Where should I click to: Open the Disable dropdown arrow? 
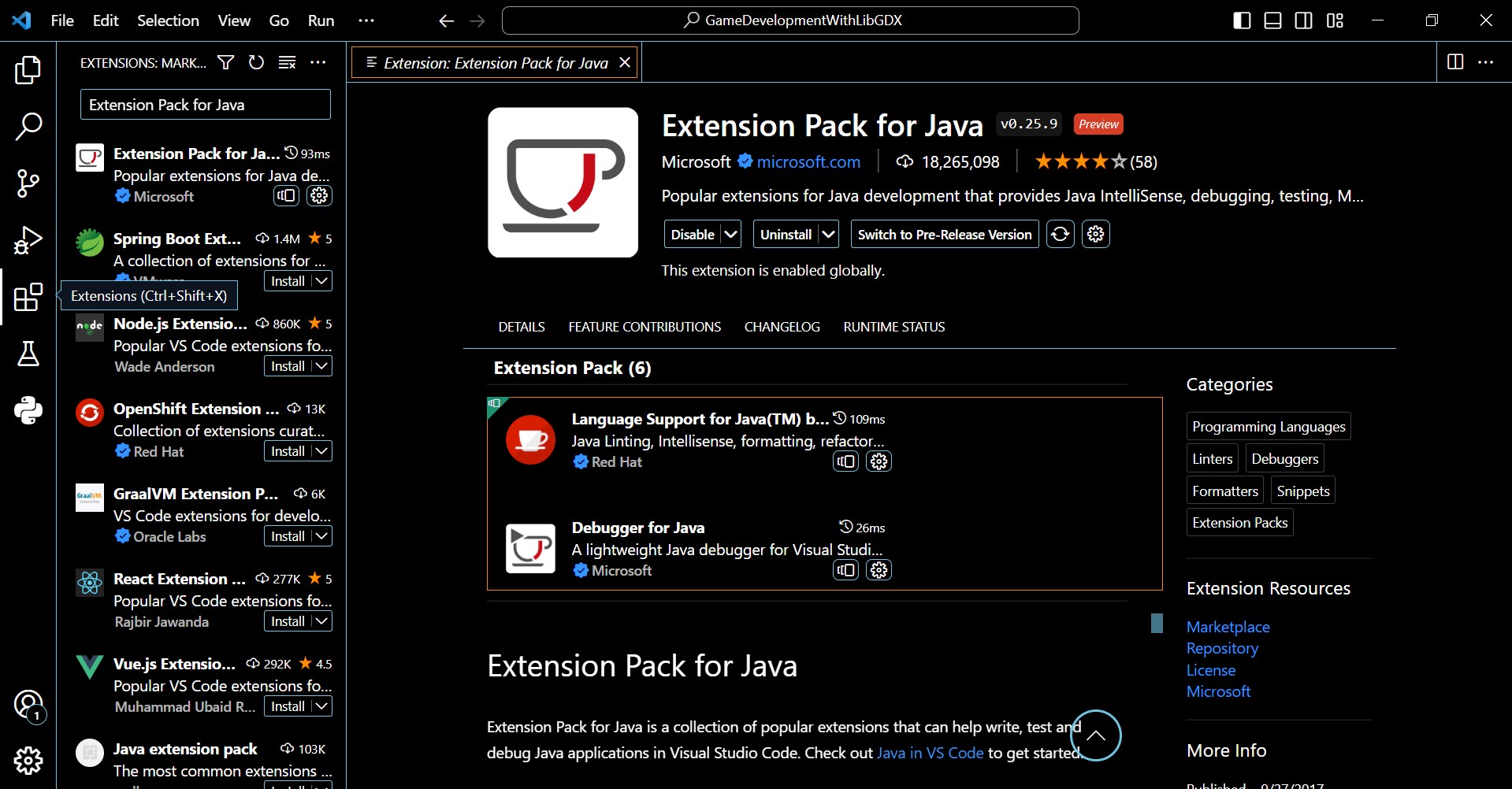click(729, 234)
